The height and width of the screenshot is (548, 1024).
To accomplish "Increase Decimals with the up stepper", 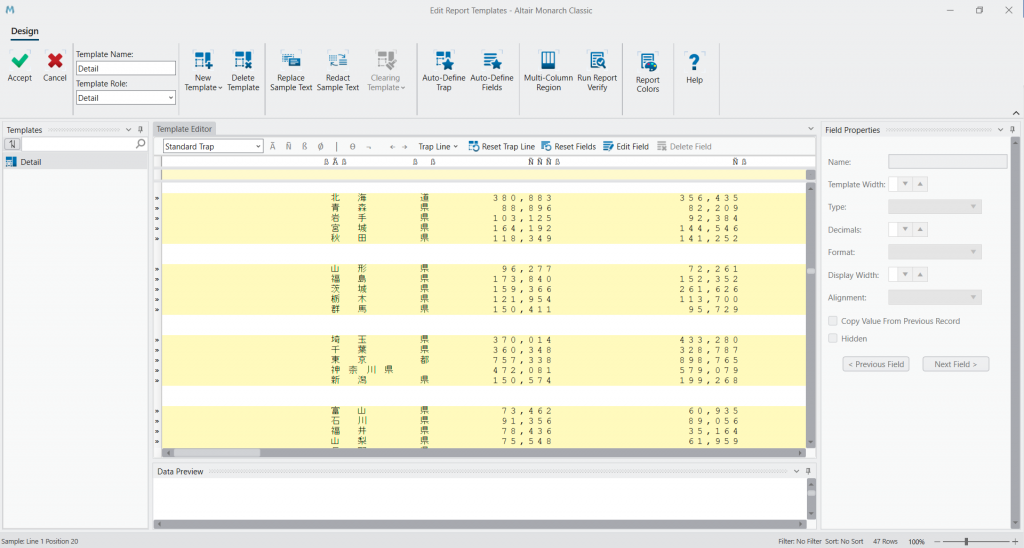I will click(920, 230).
